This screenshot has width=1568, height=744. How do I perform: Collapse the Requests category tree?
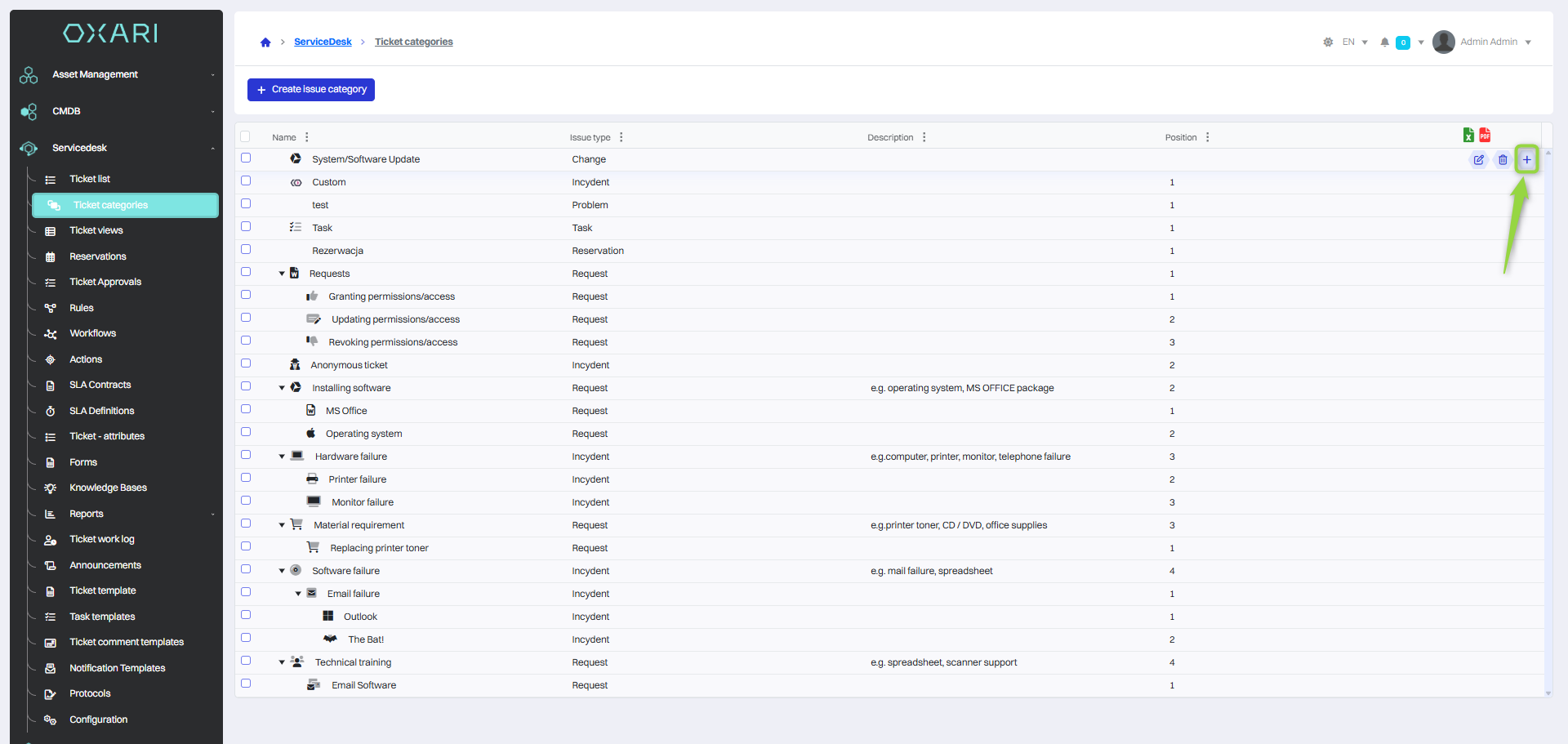[282, 274]
